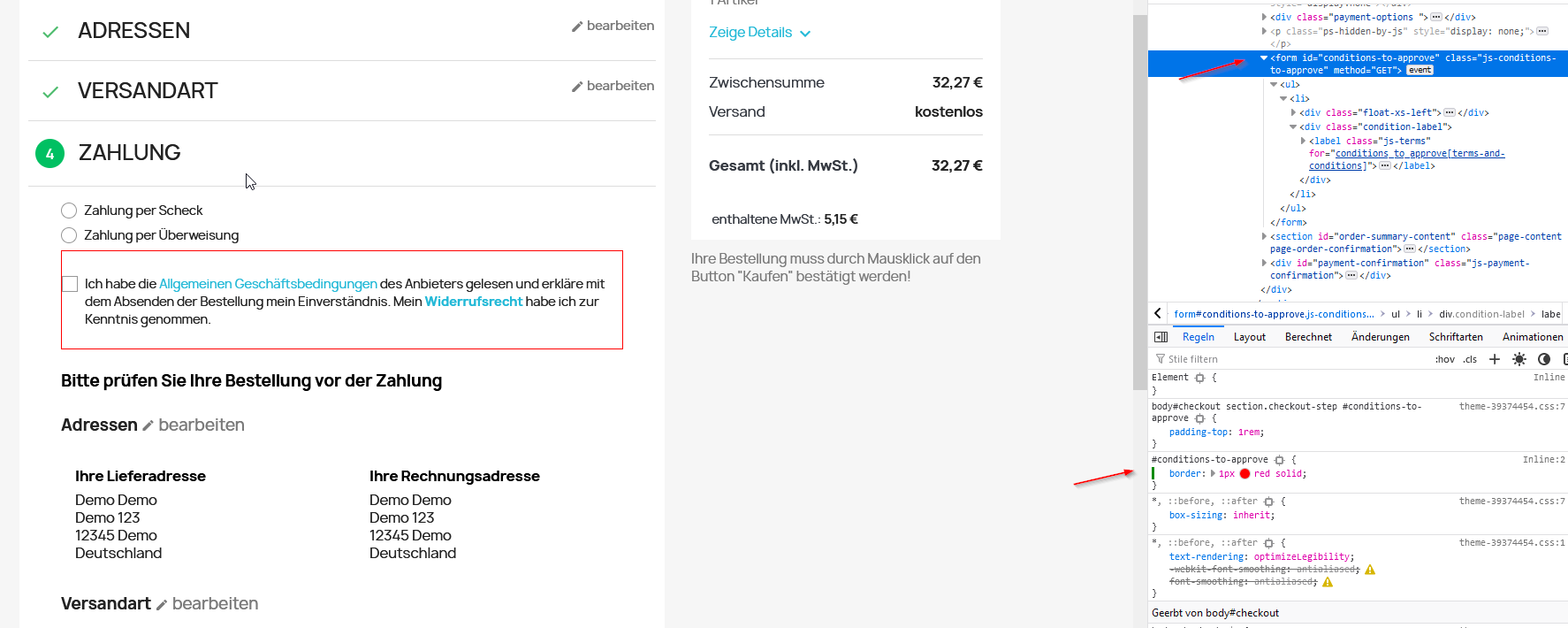Switch to the Layout tab
Image resolution: width=1568 pixels, height=628 pixels.
1249,337
